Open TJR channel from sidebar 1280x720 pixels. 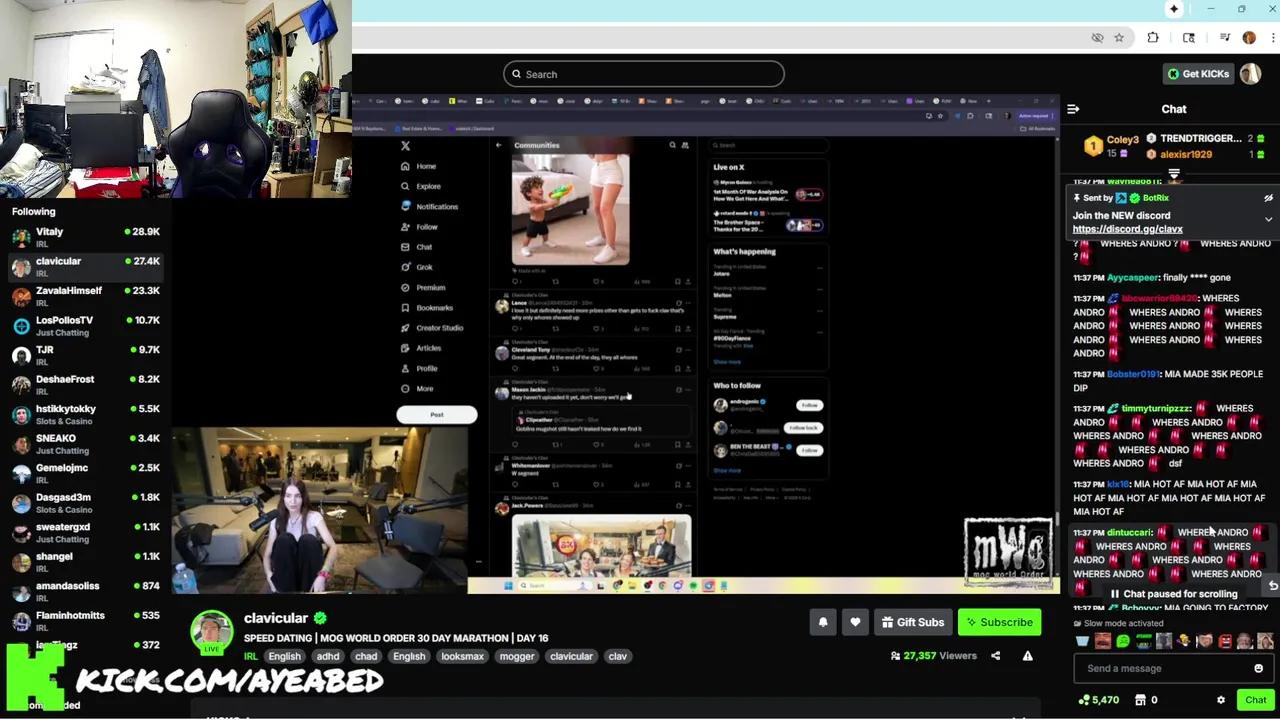point(86,355)
